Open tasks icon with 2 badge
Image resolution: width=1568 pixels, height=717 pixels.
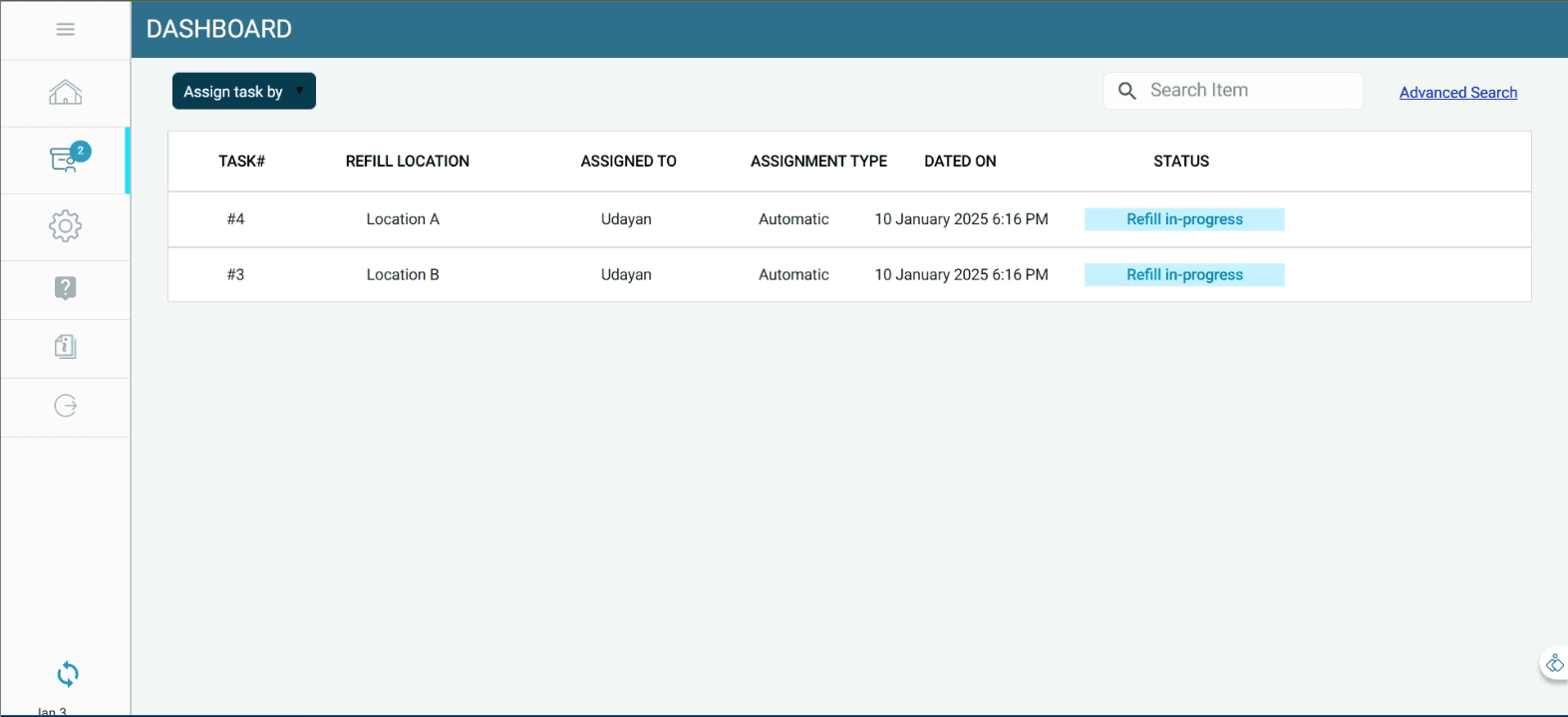66,160
